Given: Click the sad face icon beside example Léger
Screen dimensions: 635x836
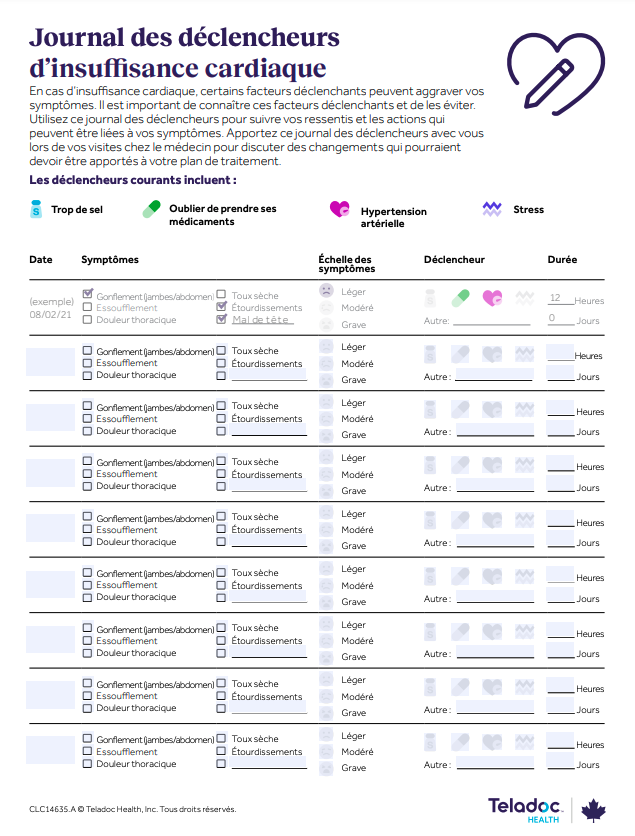Looking at the screenshot, I should (x=326, y=291).
